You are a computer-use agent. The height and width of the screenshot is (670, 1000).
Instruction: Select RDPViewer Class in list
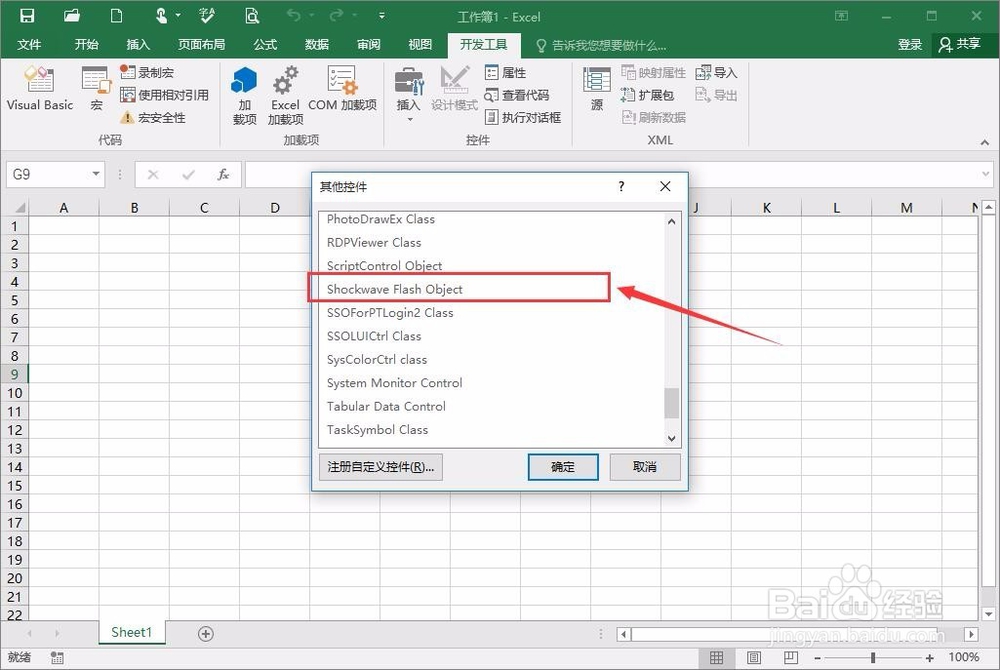[x=491, y=242]
